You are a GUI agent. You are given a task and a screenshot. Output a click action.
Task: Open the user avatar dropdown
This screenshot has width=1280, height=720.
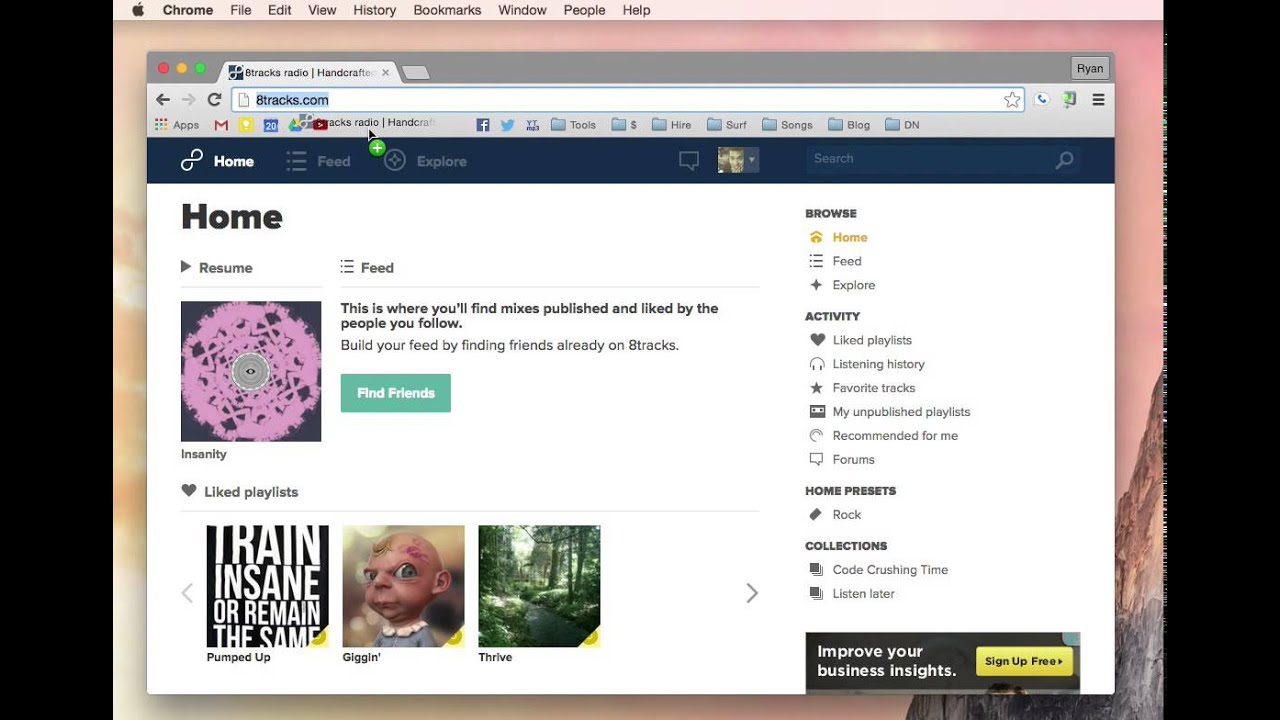pyautogui.click(x=738, y=160)
